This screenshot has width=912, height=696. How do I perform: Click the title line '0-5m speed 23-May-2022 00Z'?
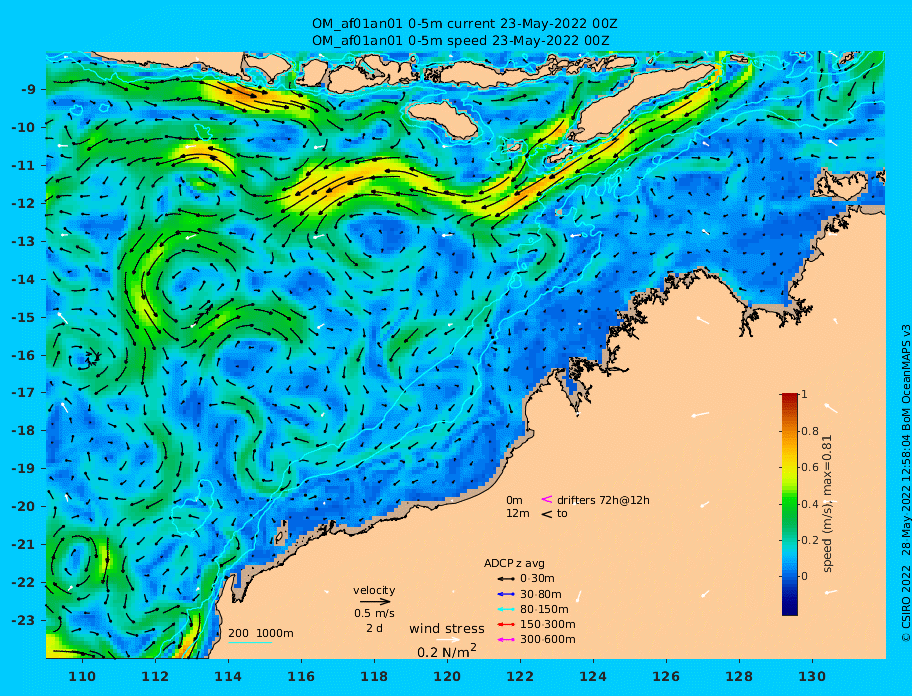tap(461, 41)
